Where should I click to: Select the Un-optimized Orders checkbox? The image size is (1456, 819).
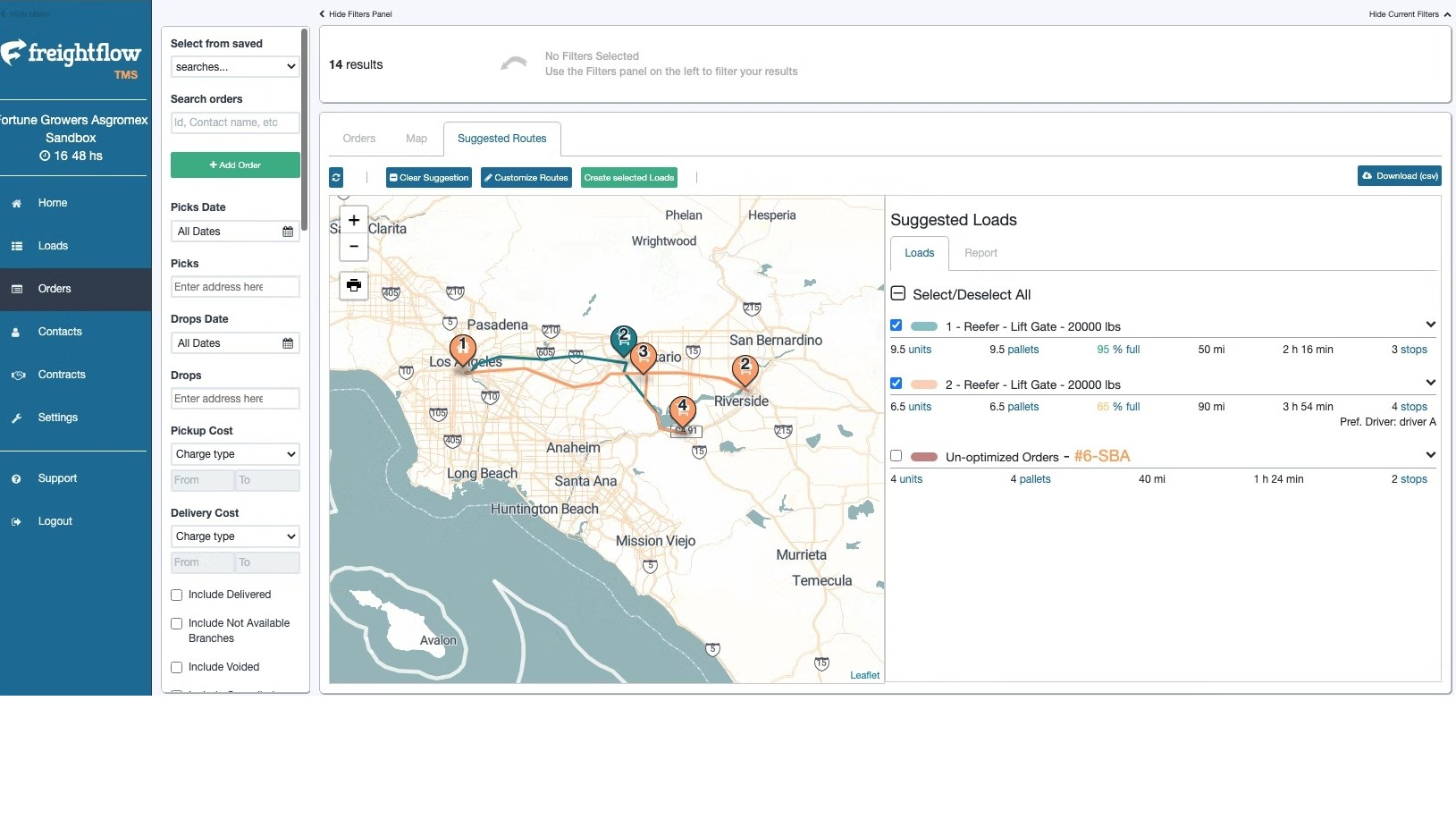(896, 456)
